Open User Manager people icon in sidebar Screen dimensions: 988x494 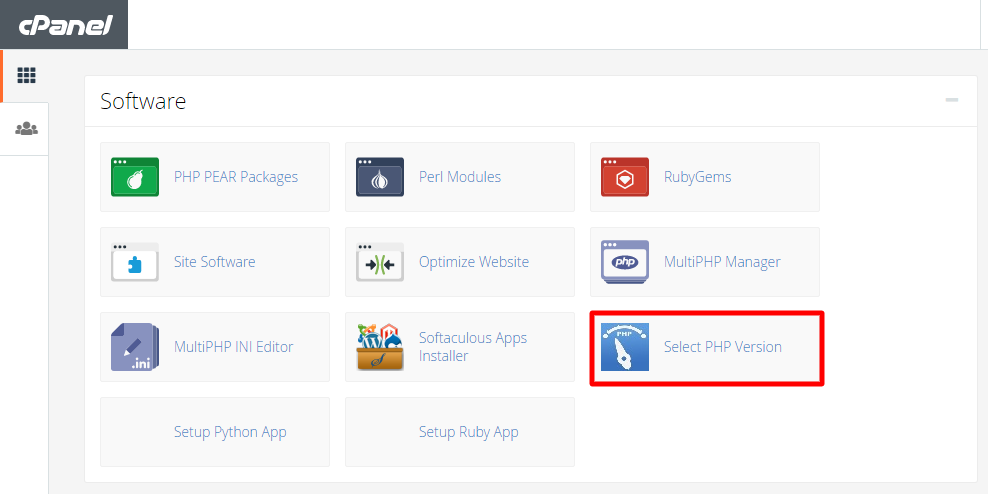(26, 129)
